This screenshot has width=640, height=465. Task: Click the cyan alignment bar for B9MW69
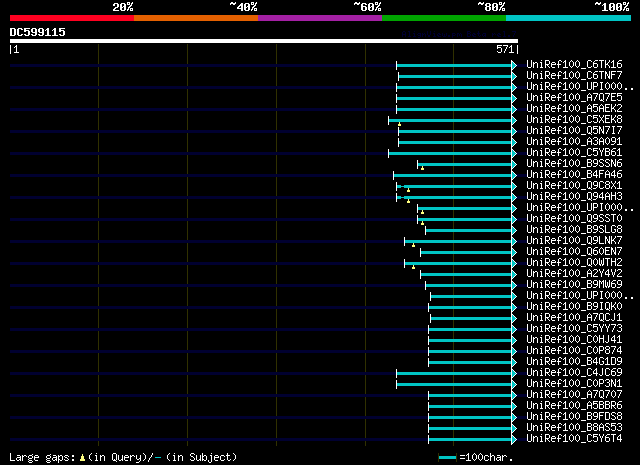point(469,285)
